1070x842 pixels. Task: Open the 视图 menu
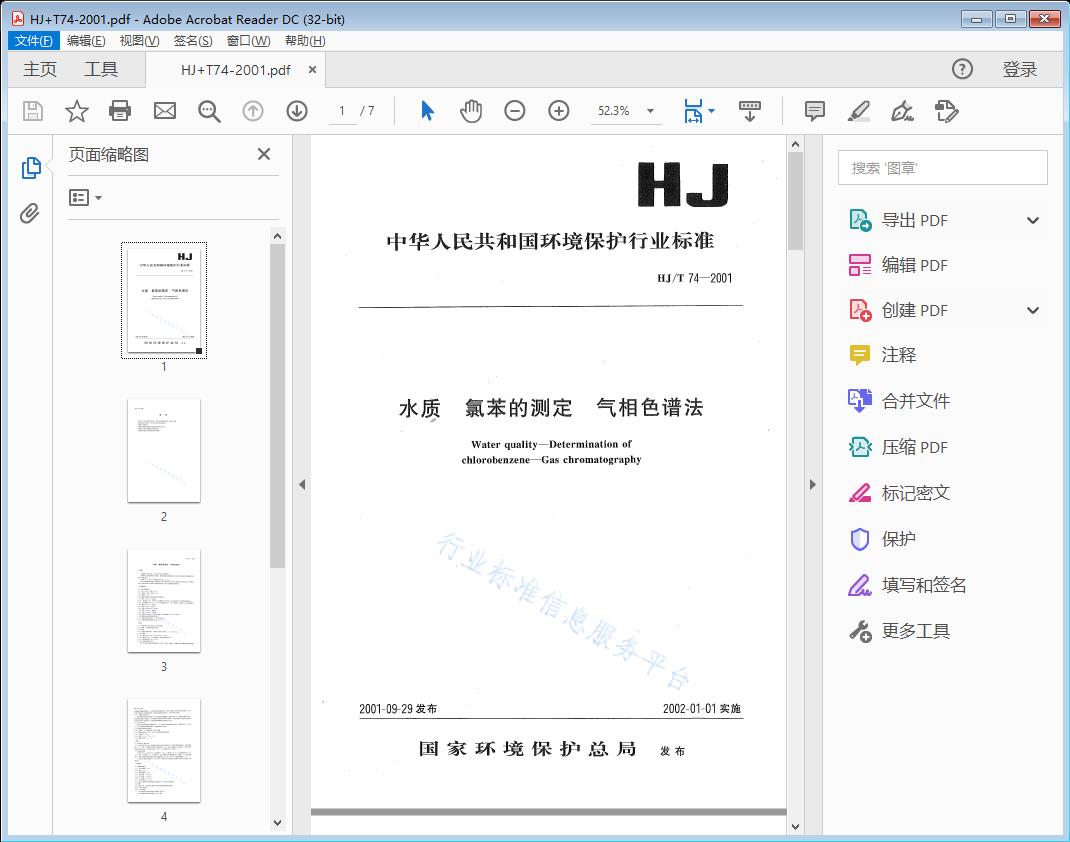point(137,41)
